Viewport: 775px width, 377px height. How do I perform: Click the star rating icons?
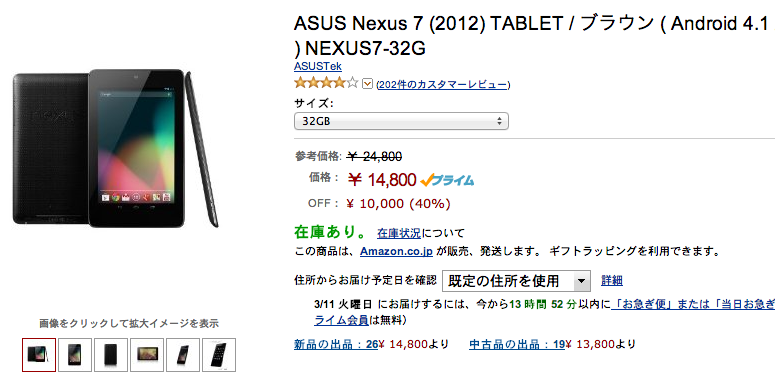[326, 84]
